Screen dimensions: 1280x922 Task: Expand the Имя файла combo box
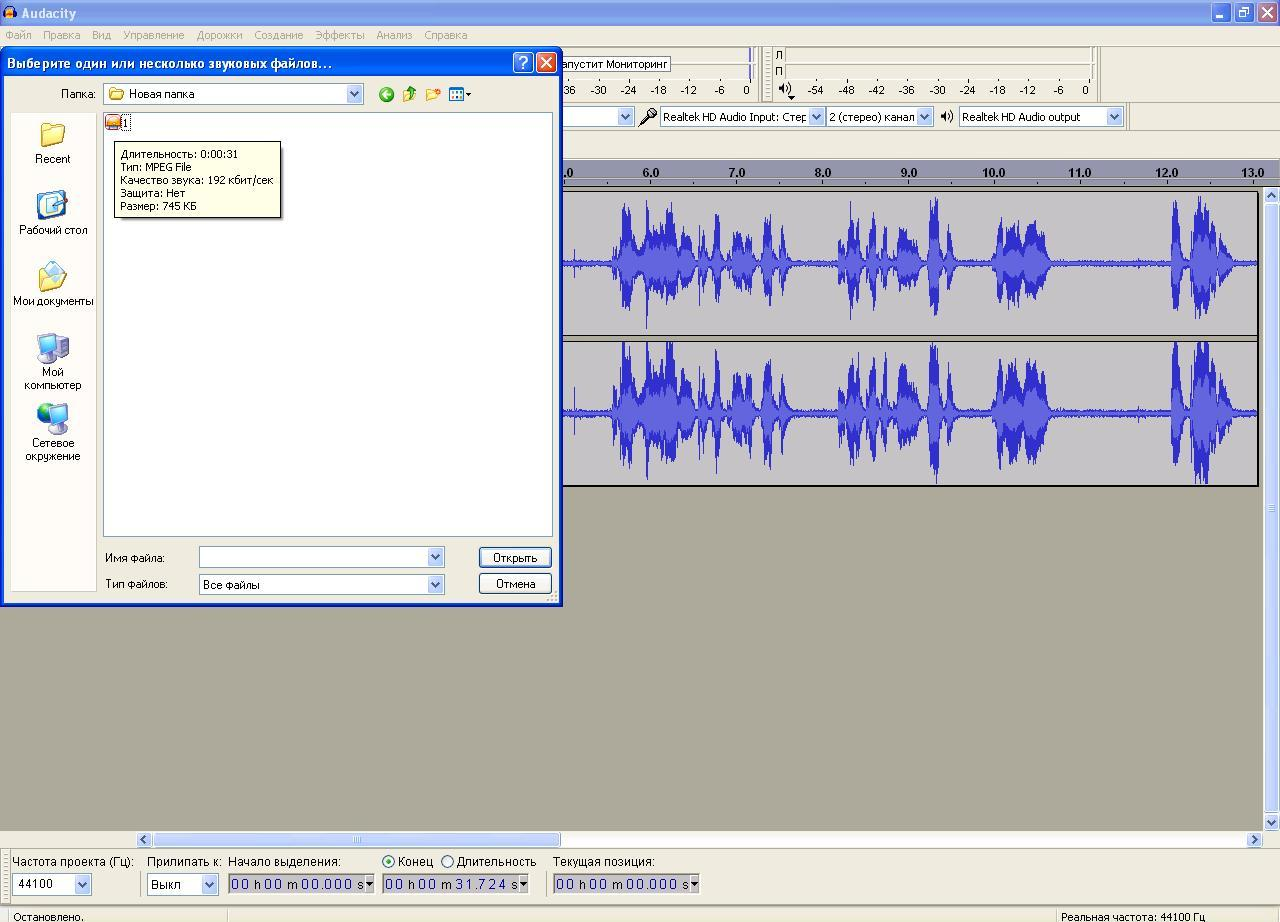pos(435,557)
